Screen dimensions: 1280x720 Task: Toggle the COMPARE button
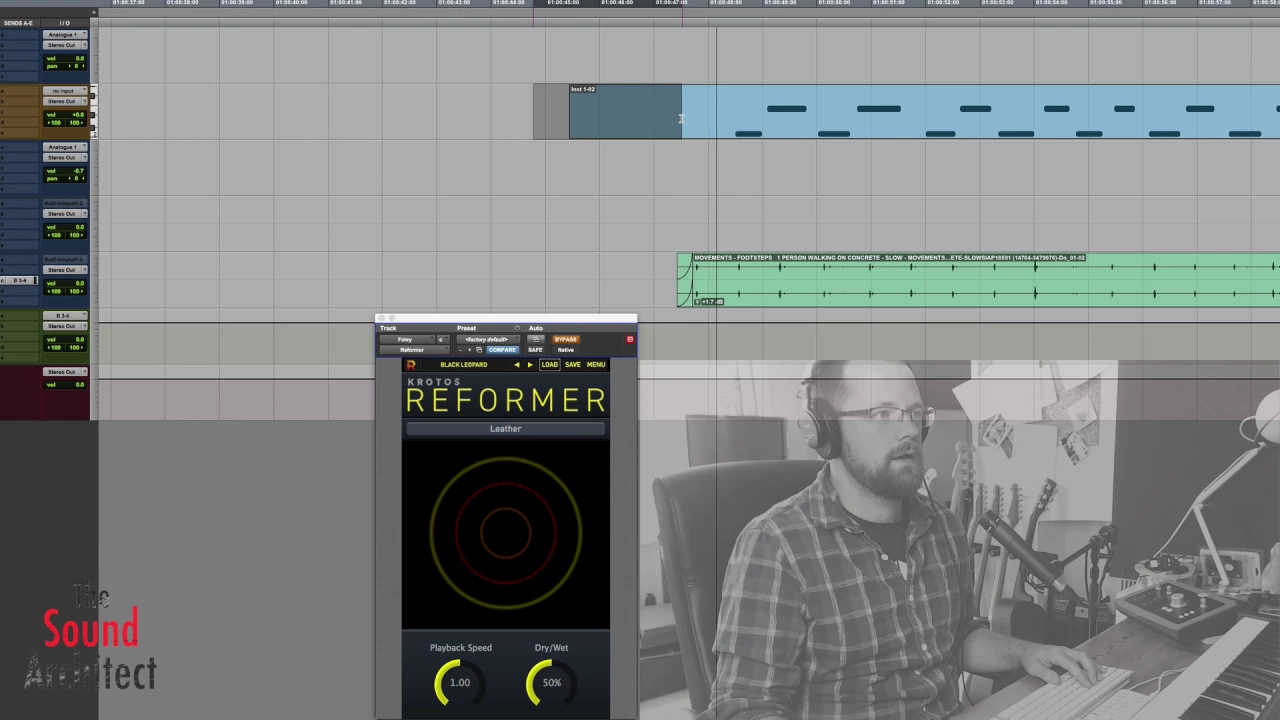[502, 350]
